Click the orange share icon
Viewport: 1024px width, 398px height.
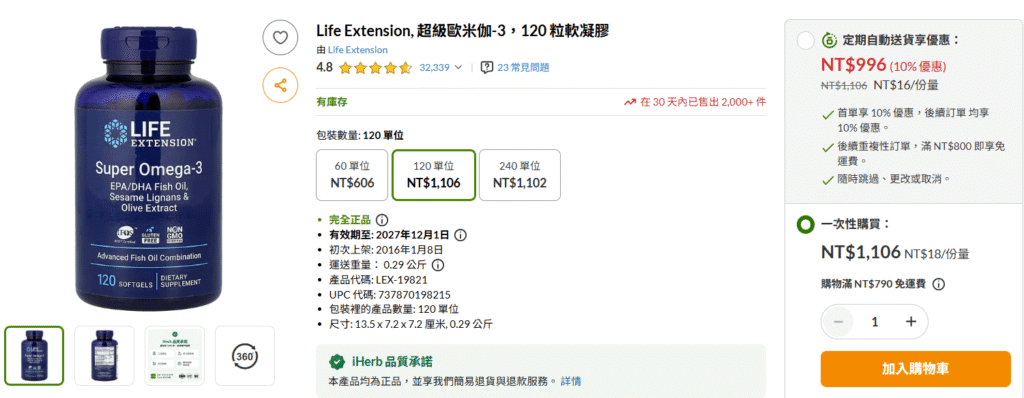click(x=280, y=85)
